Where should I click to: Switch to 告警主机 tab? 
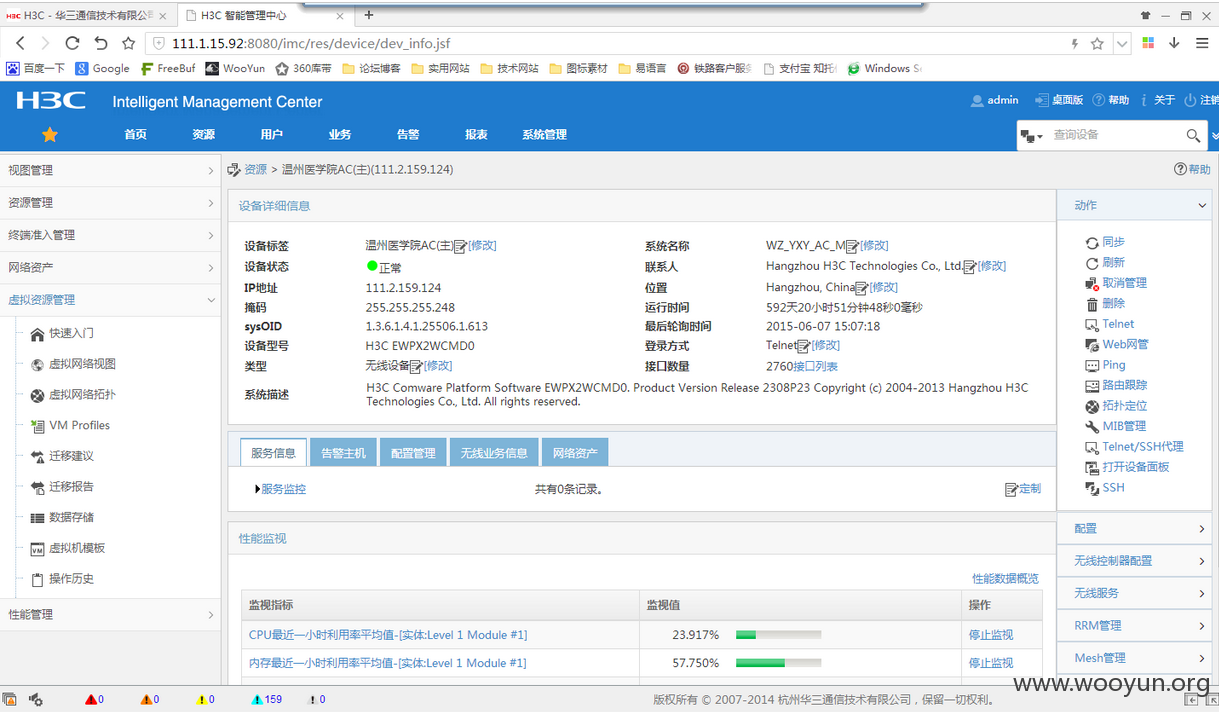(x=343, y=453)
